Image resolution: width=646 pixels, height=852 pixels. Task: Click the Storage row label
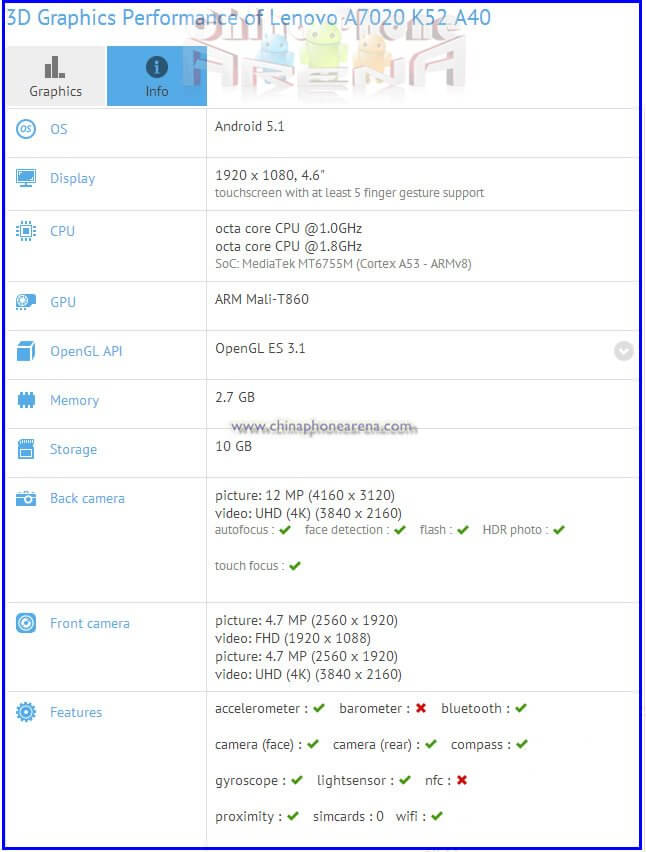point(73,450)
